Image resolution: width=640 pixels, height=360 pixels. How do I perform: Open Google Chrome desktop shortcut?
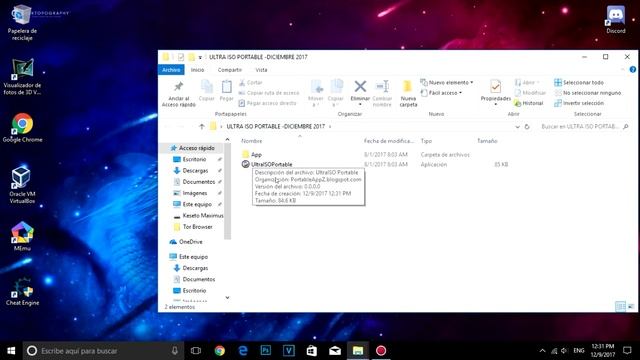(22, 128)
